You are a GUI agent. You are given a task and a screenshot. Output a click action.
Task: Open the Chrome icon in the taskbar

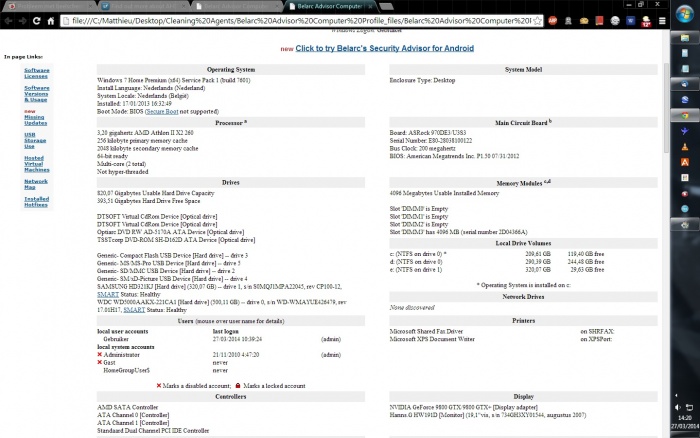pos(685,115)
